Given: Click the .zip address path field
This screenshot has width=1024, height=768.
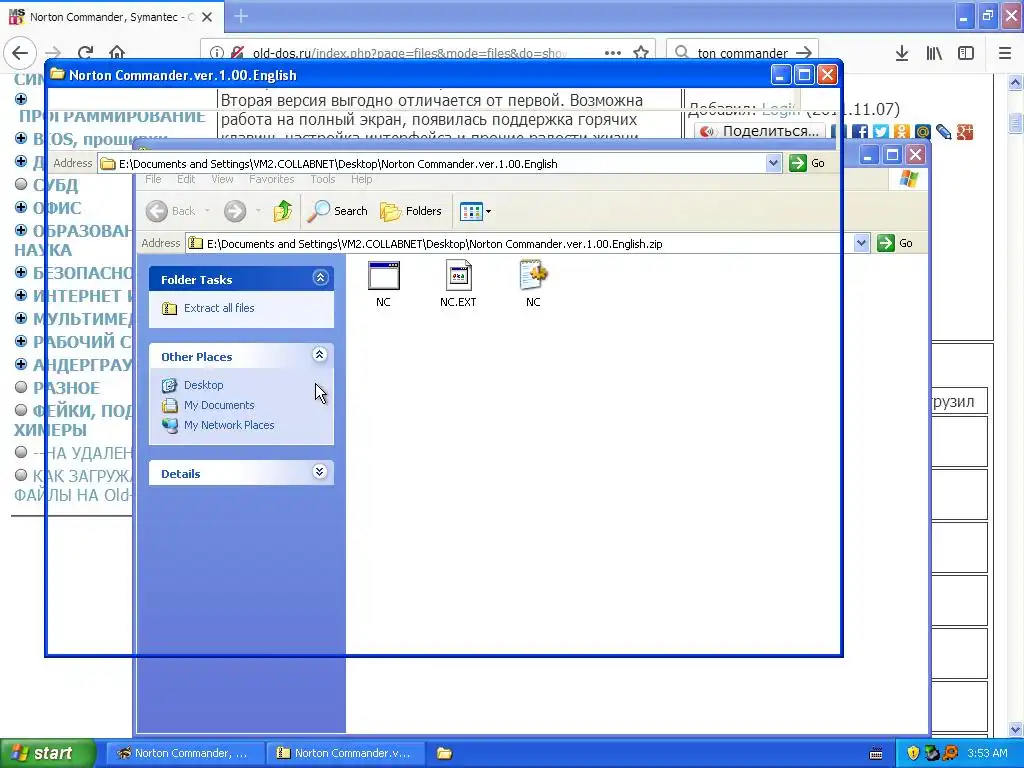Looking at the screenshot, I should point(520,244).
